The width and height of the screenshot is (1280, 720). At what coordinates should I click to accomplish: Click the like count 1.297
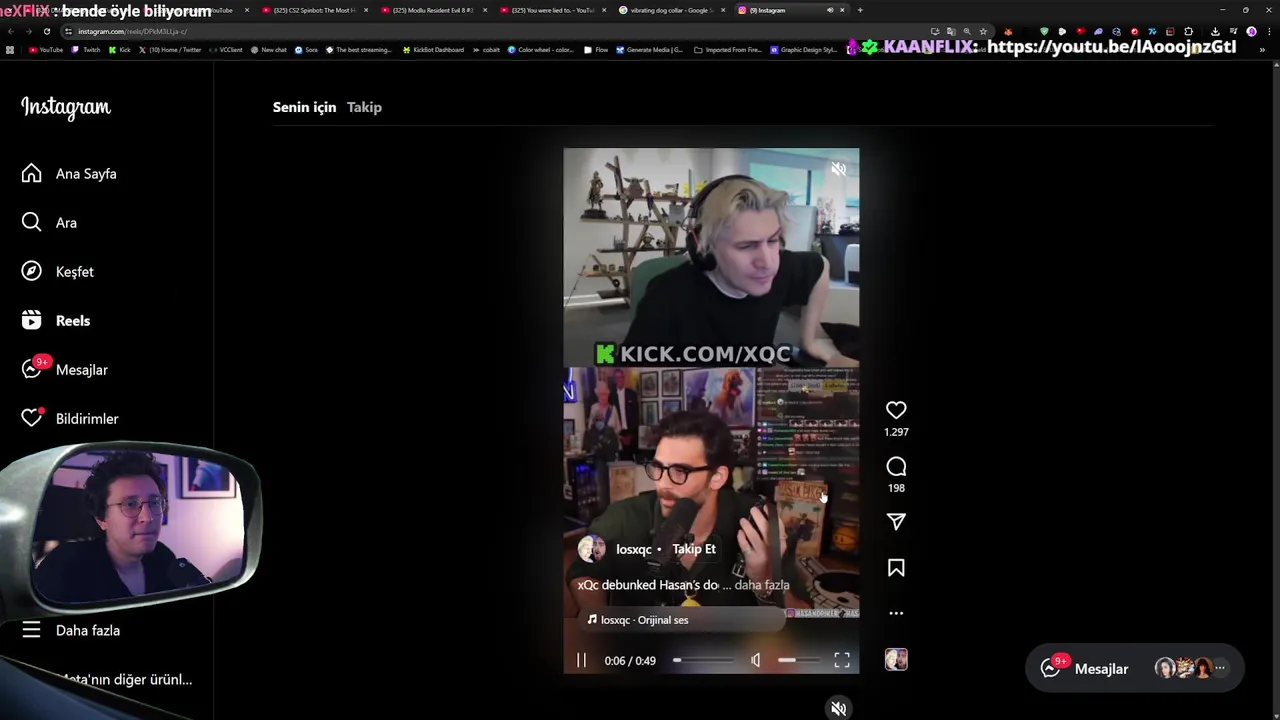(x=896, y=432)
